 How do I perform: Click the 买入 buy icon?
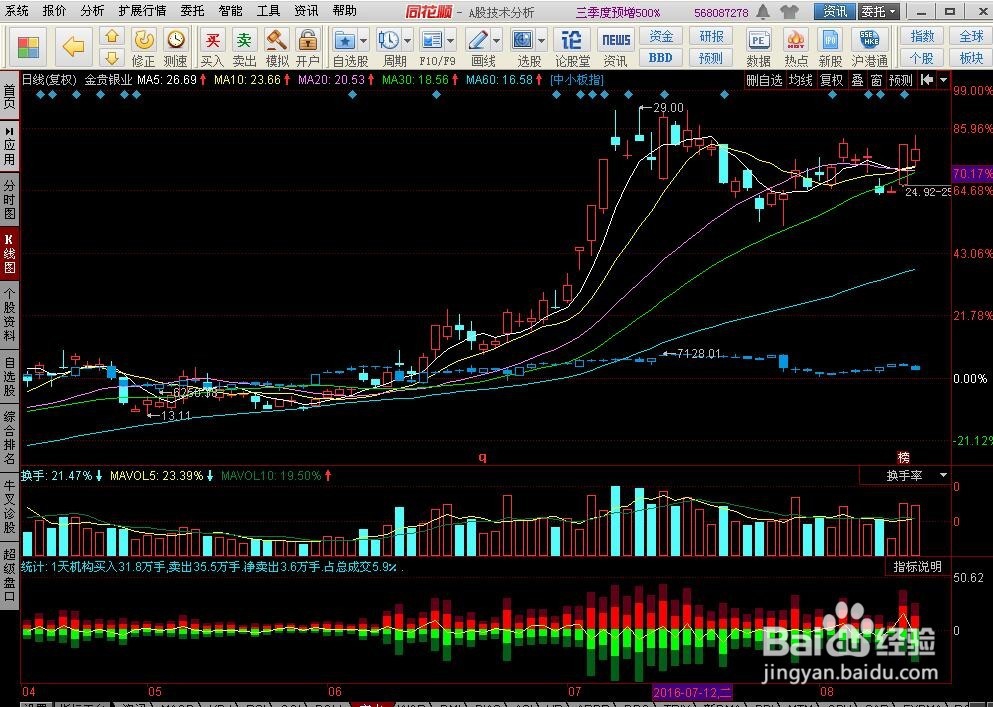tap(212, 48)
